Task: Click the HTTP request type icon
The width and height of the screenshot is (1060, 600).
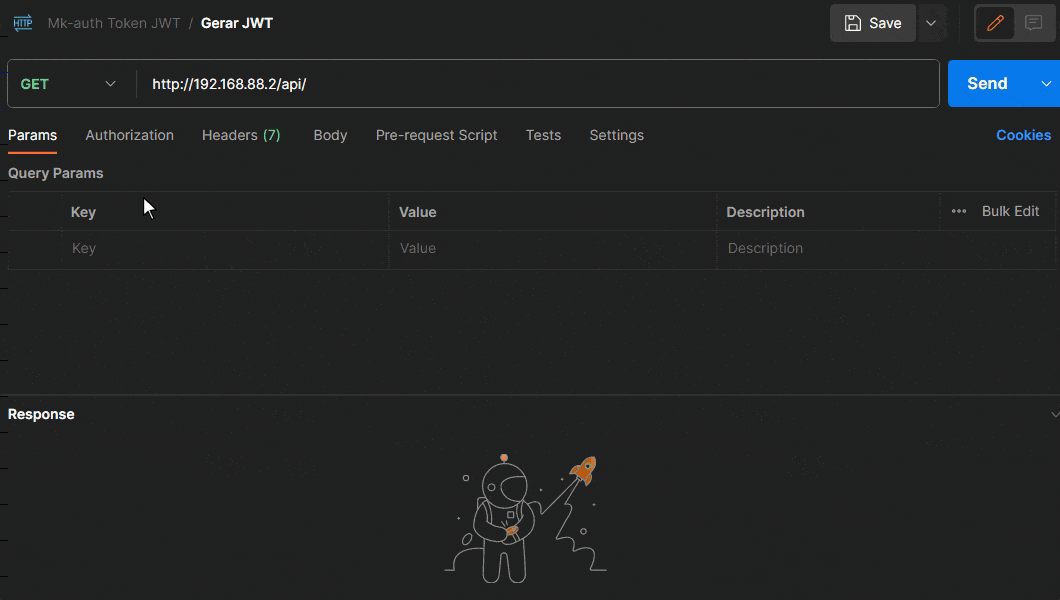Action: (22, 23)
